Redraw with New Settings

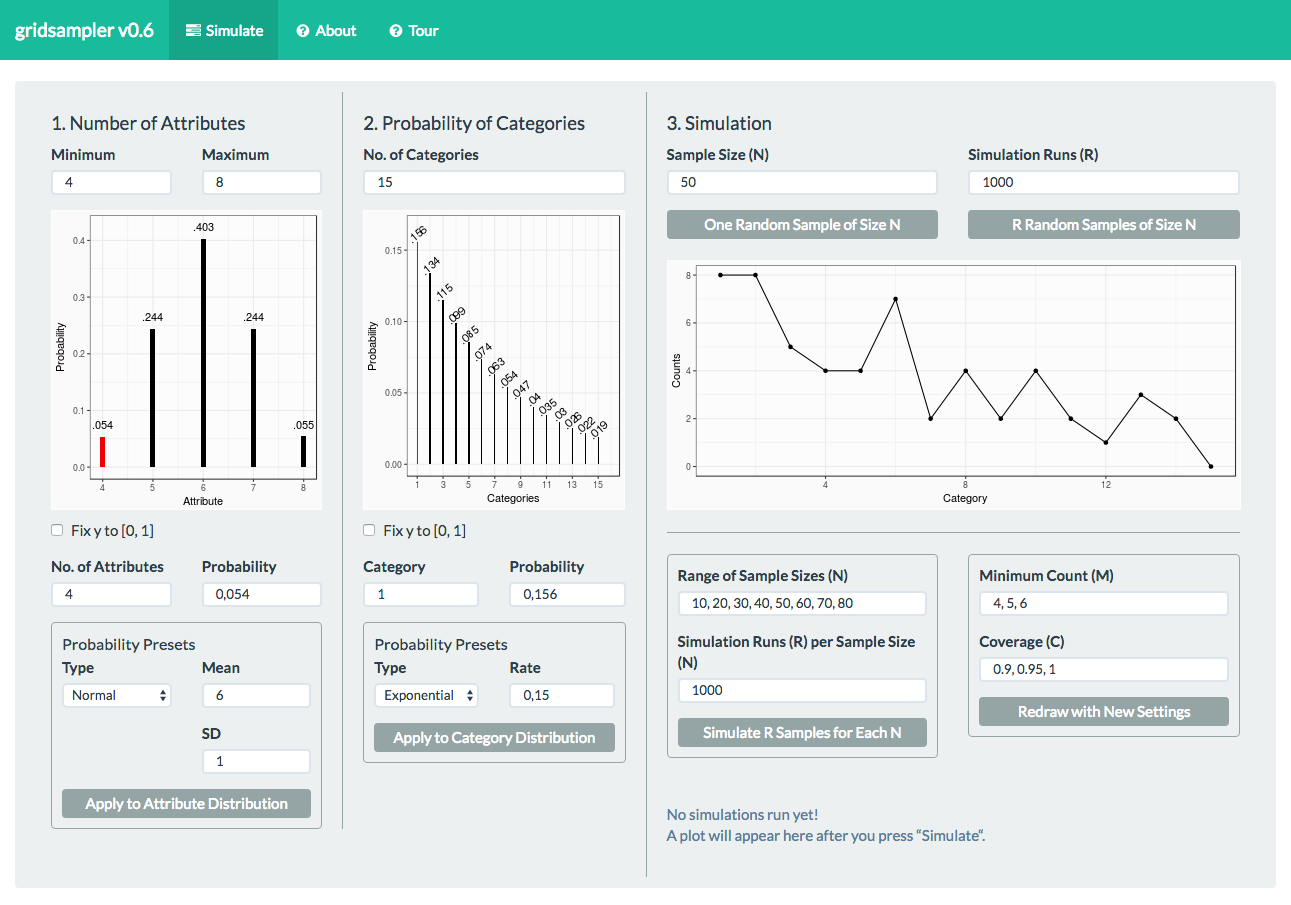coord(1104,712)
